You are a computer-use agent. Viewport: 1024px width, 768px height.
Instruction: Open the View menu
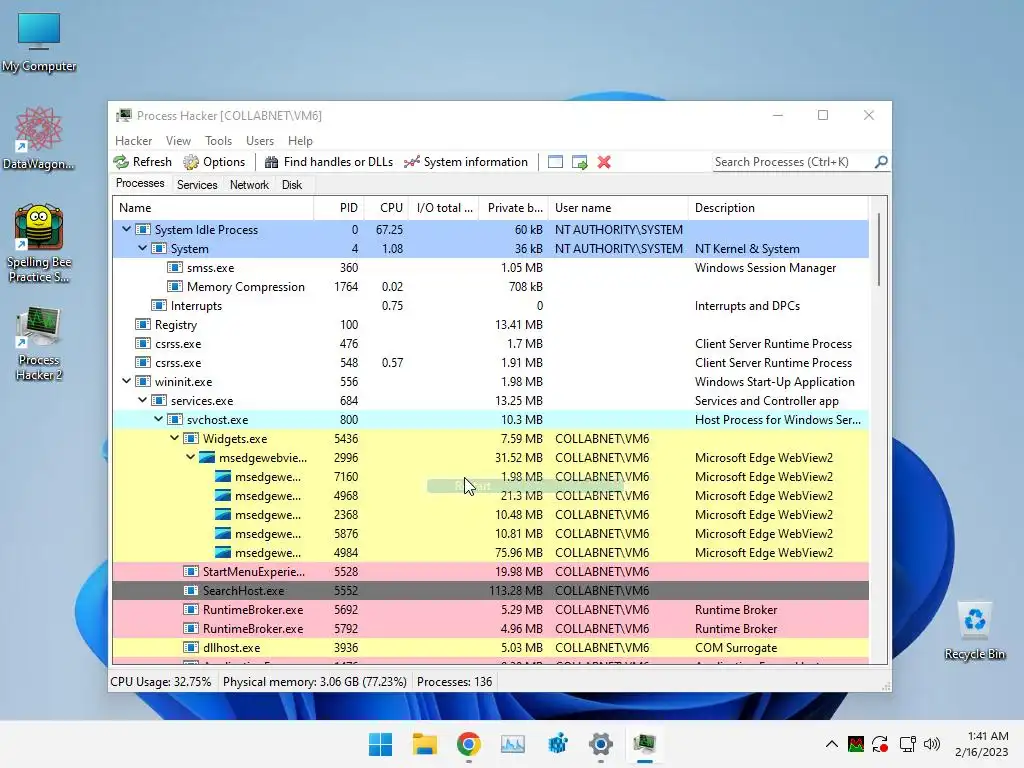[x=178, y=140]
